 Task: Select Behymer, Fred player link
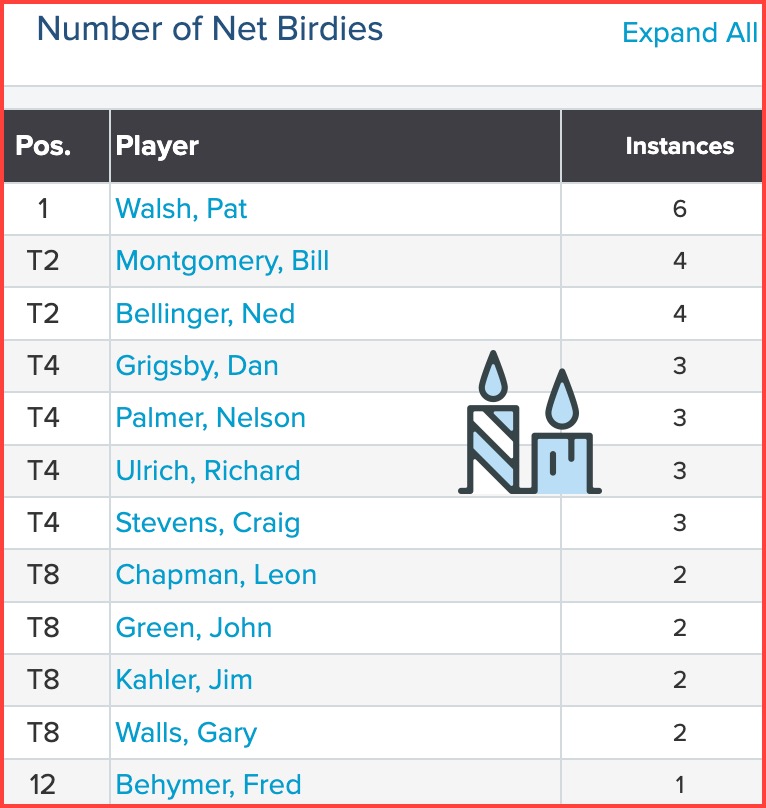(x=208, y=785)
